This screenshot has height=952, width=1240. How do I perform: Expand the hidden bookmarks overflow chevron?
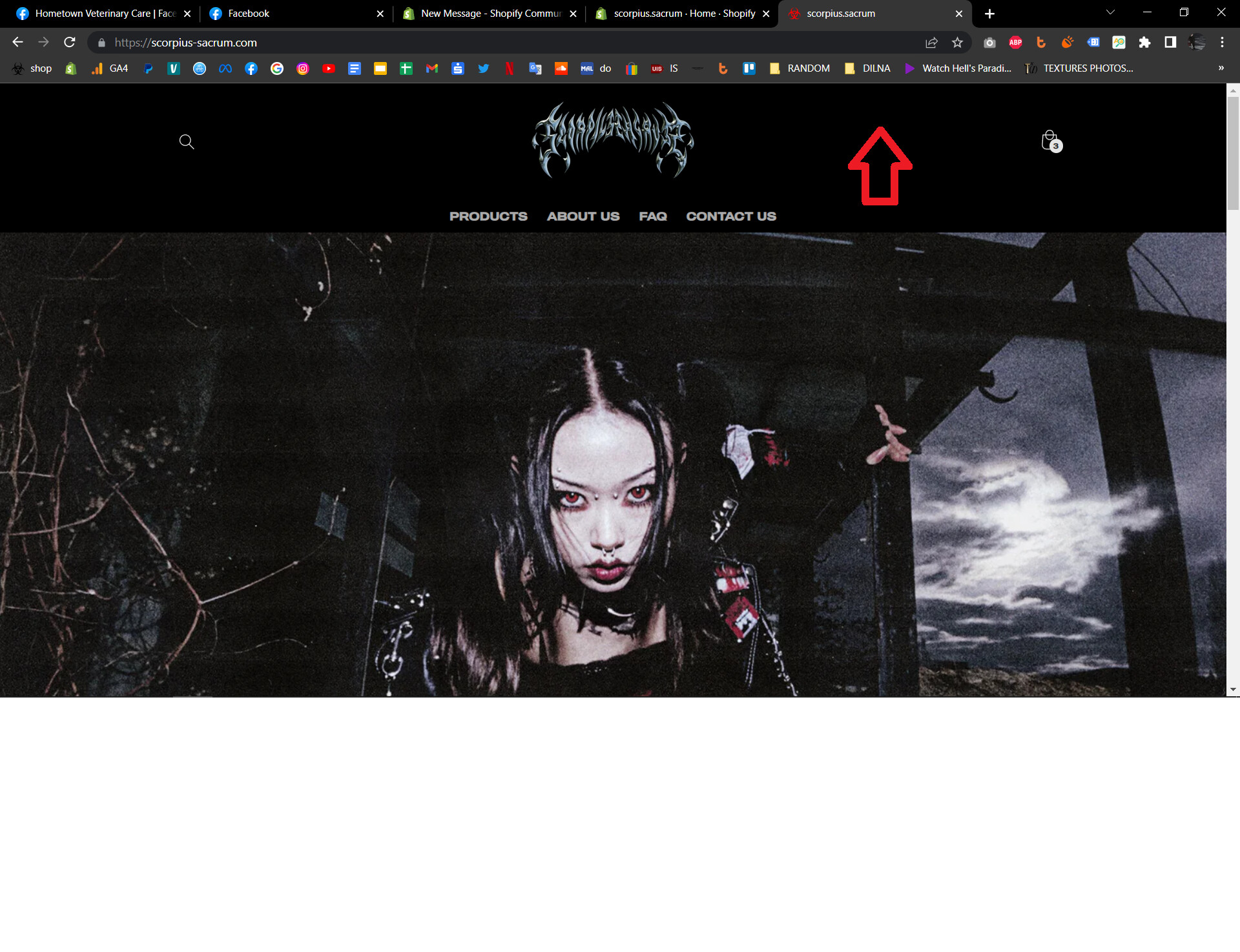(1221, 68)
